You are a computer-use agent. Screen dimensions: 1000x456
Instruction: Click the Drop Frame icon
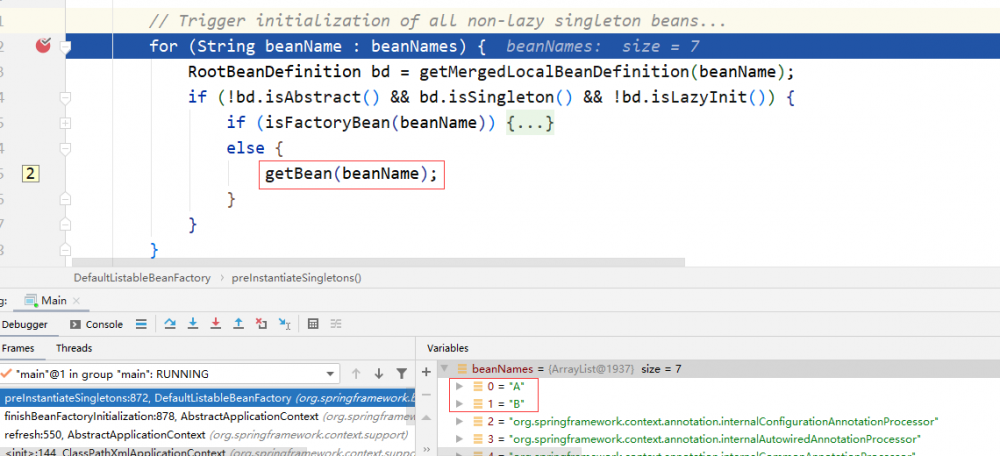(261, 324)
